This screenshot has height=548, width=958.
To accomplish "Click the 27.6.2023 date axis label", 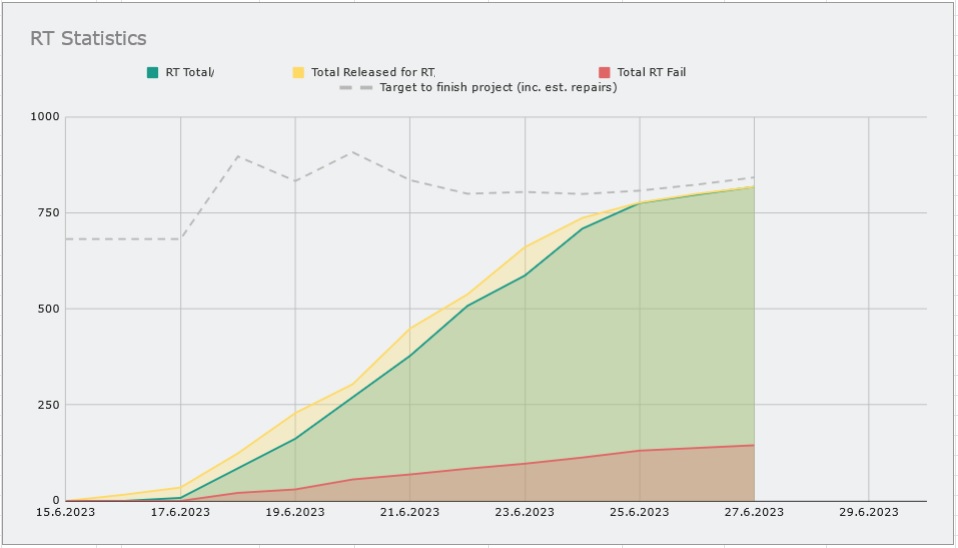I will tap(753, 512).
